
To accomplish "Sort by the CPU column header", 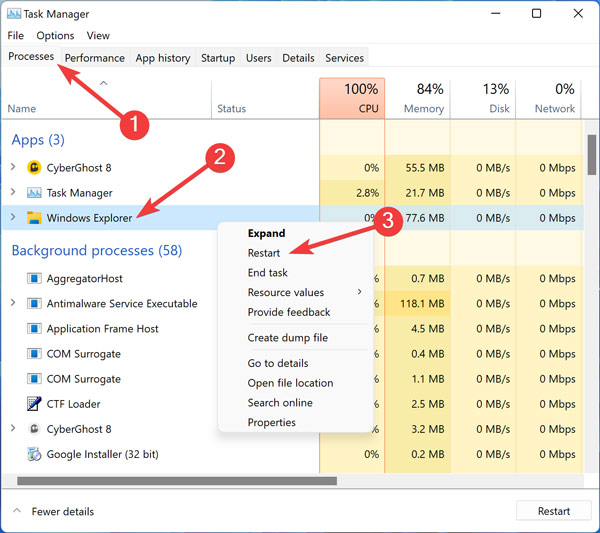I will (x=352, y=98).
